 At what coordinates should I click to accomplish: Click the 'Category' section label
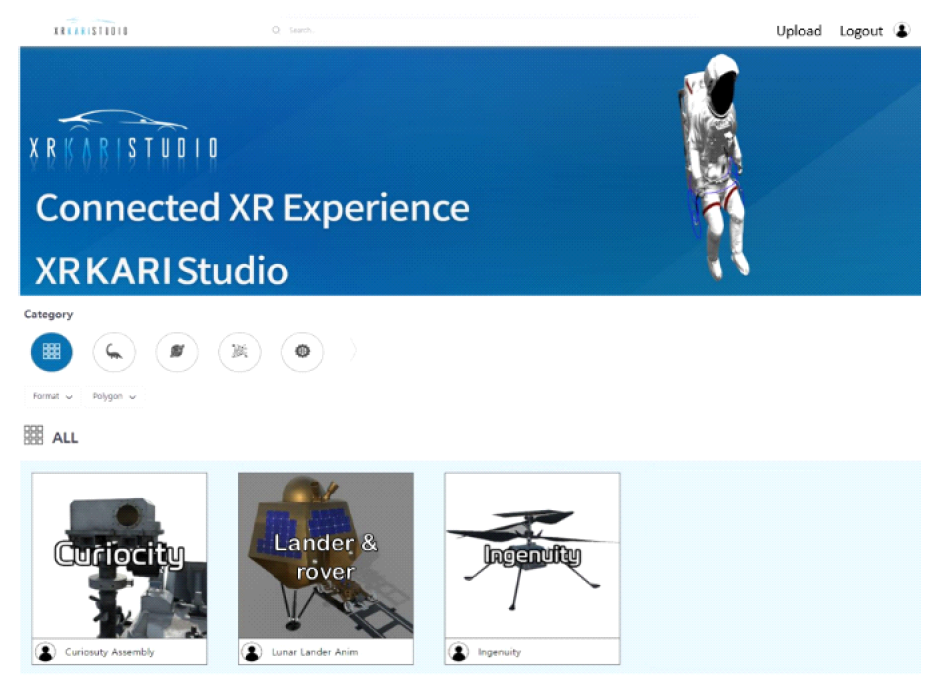click(48, 314)
